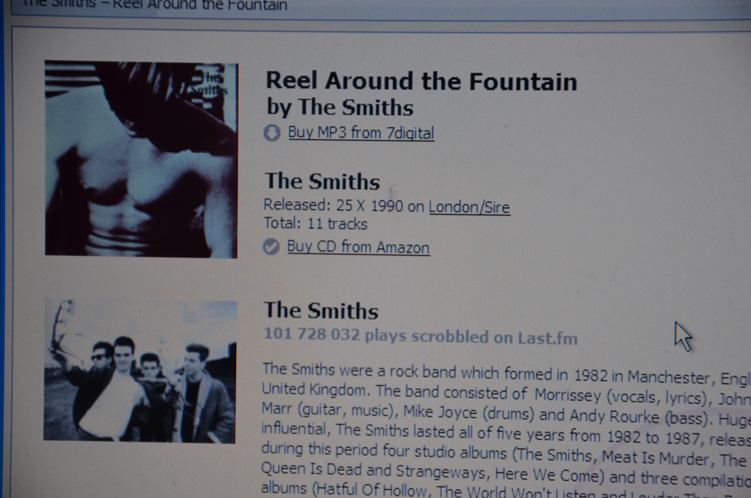The width and height of the screenshot is (751, 498).
Task: Open the London/Sire label link
Action: (469, 207)
